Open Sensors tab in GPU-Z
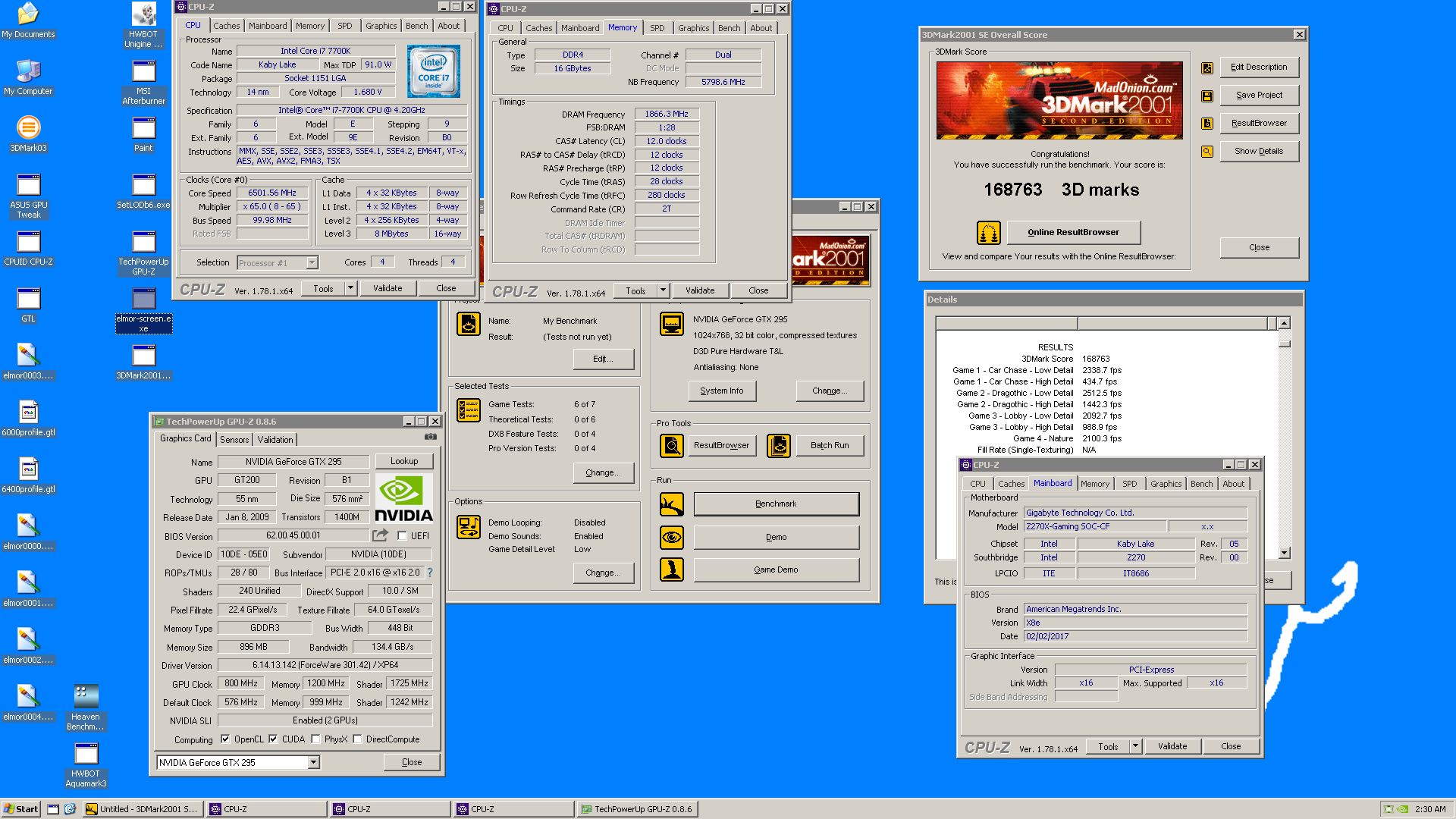Screen dimensions: 1456x819 pos(234,440)
